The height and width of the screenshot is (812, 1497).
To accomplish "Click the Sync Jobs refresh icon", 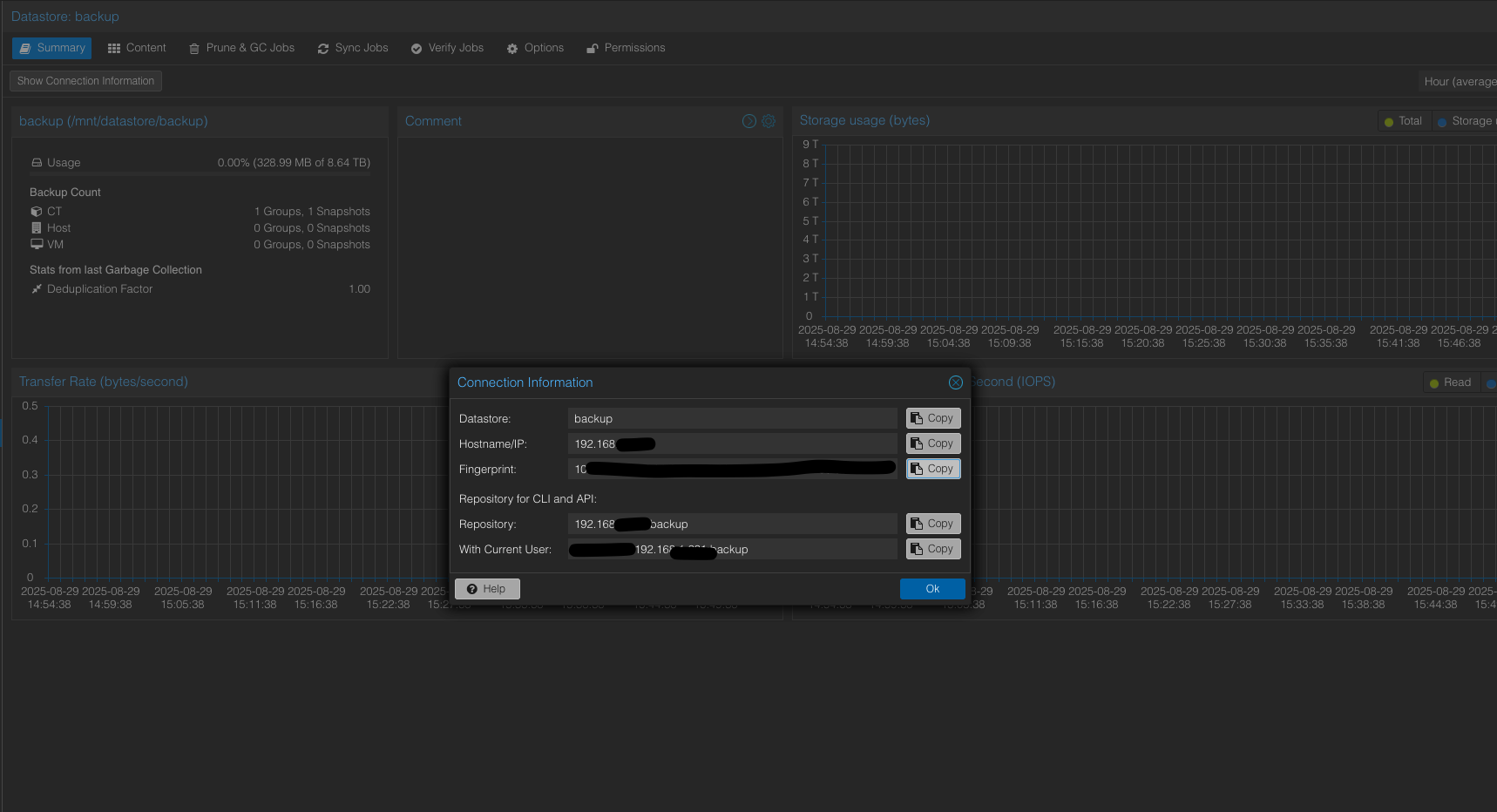I will 323,49.
